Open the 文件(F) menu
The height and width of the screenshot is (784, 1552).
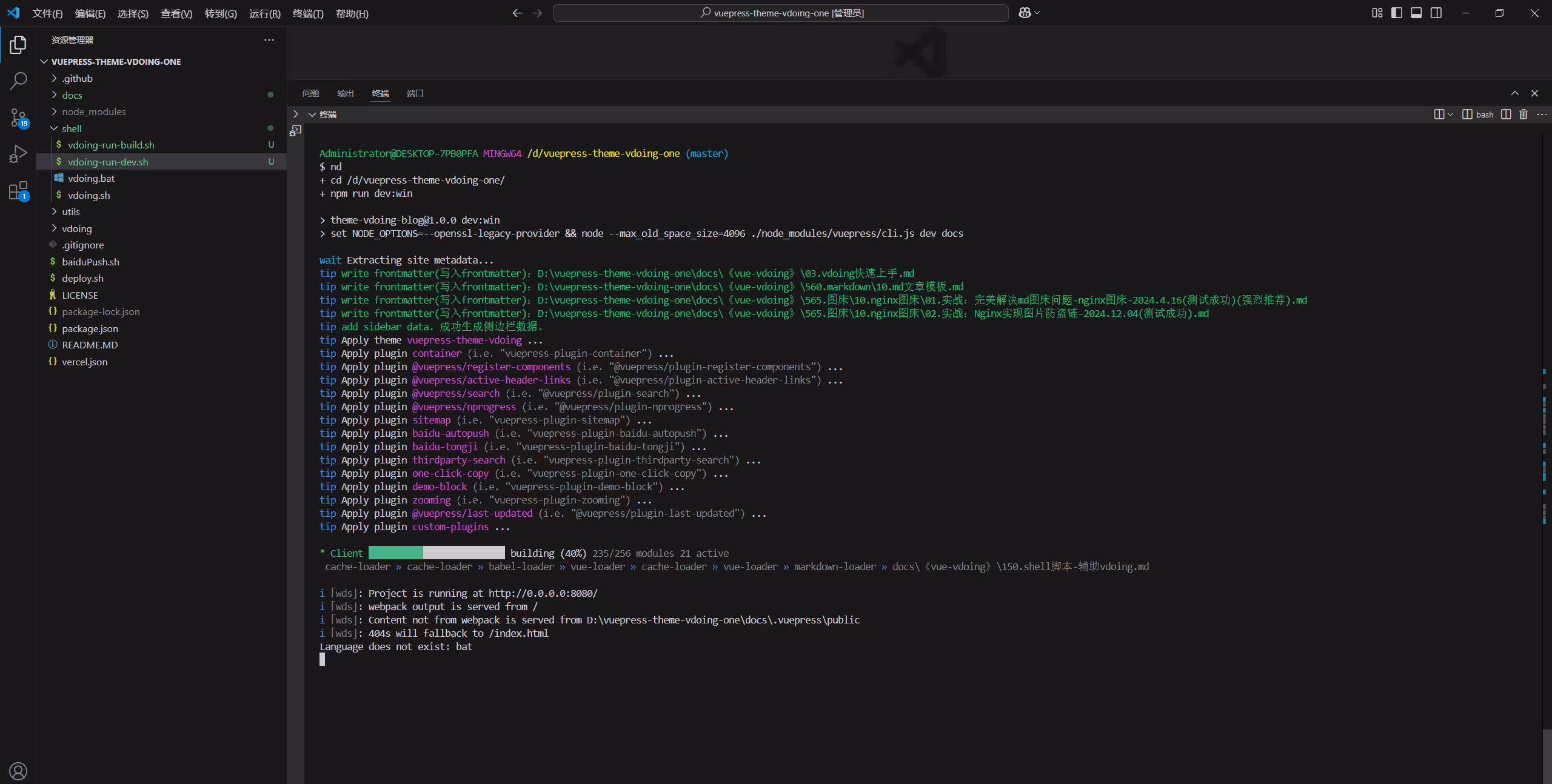click(x=47, y=13)
